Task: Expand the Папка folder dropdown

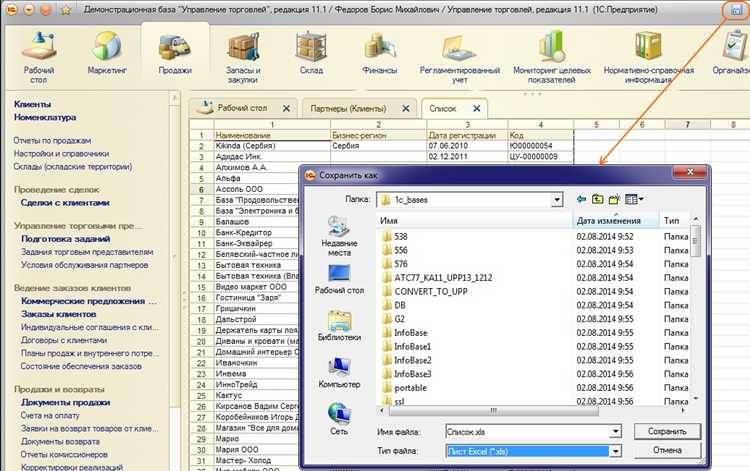Action: (557, 200)
